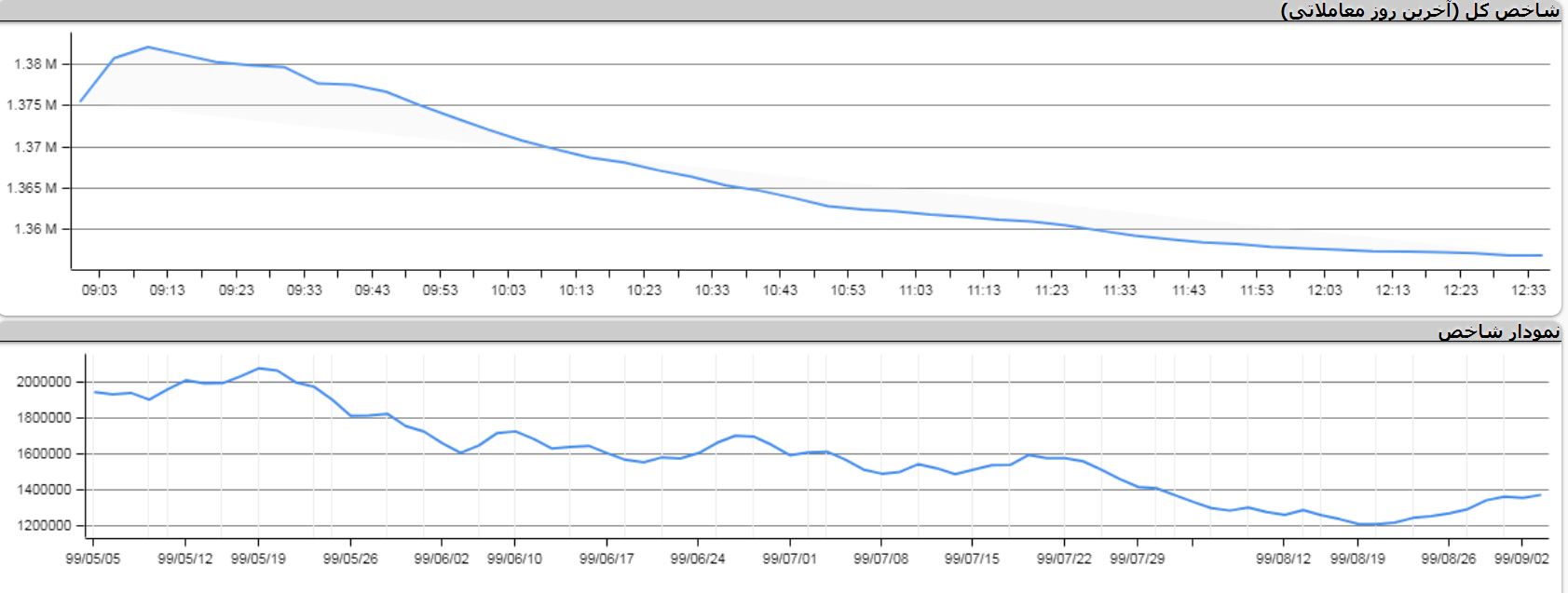Select the 99/06/10 date on the history axis
This screenshot has width=1568, height=593.
point(514,559)
